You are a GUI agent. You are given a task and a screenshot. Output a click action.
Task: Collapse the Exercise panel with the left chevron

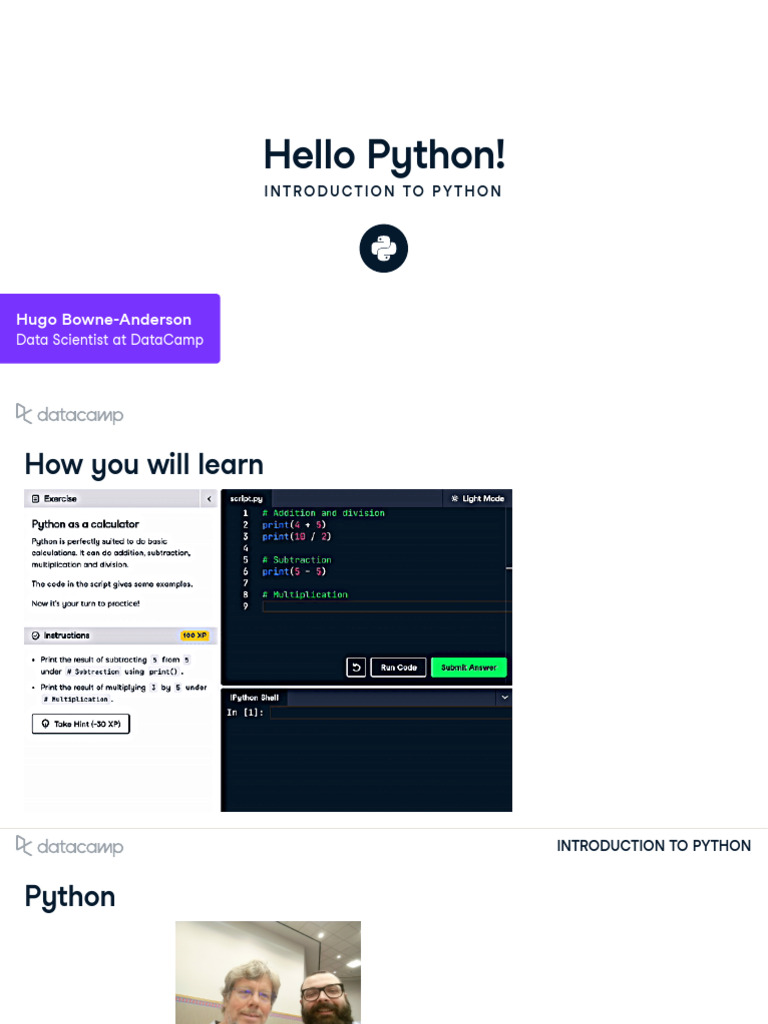(209, 498)
